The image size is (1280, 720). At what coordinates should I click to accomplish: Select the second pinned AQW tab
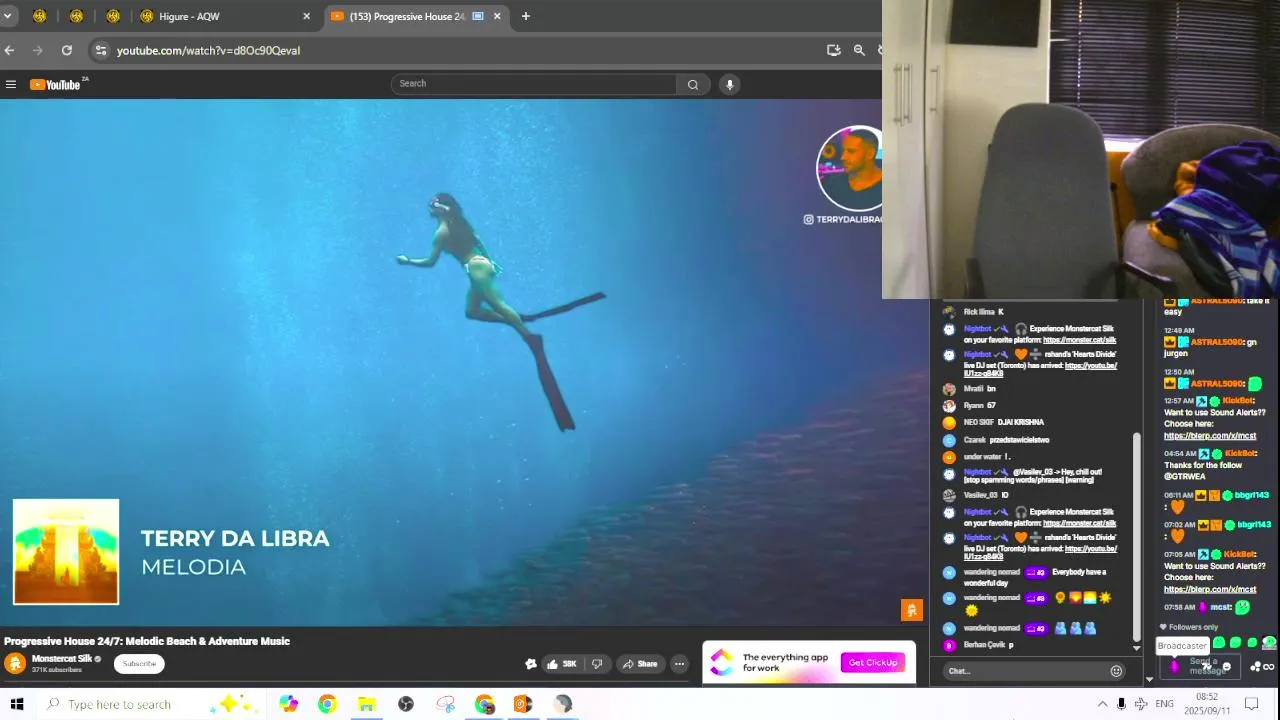click(x=76, y=16)
